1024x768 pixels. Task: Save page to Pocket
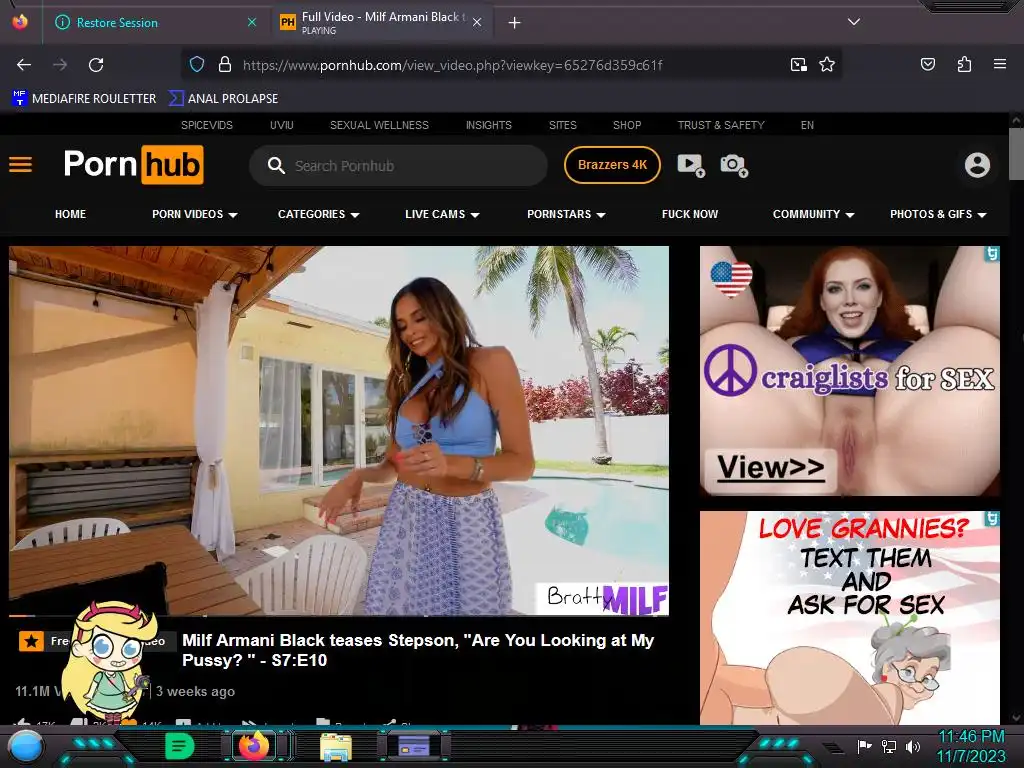(x=928, y=64)
